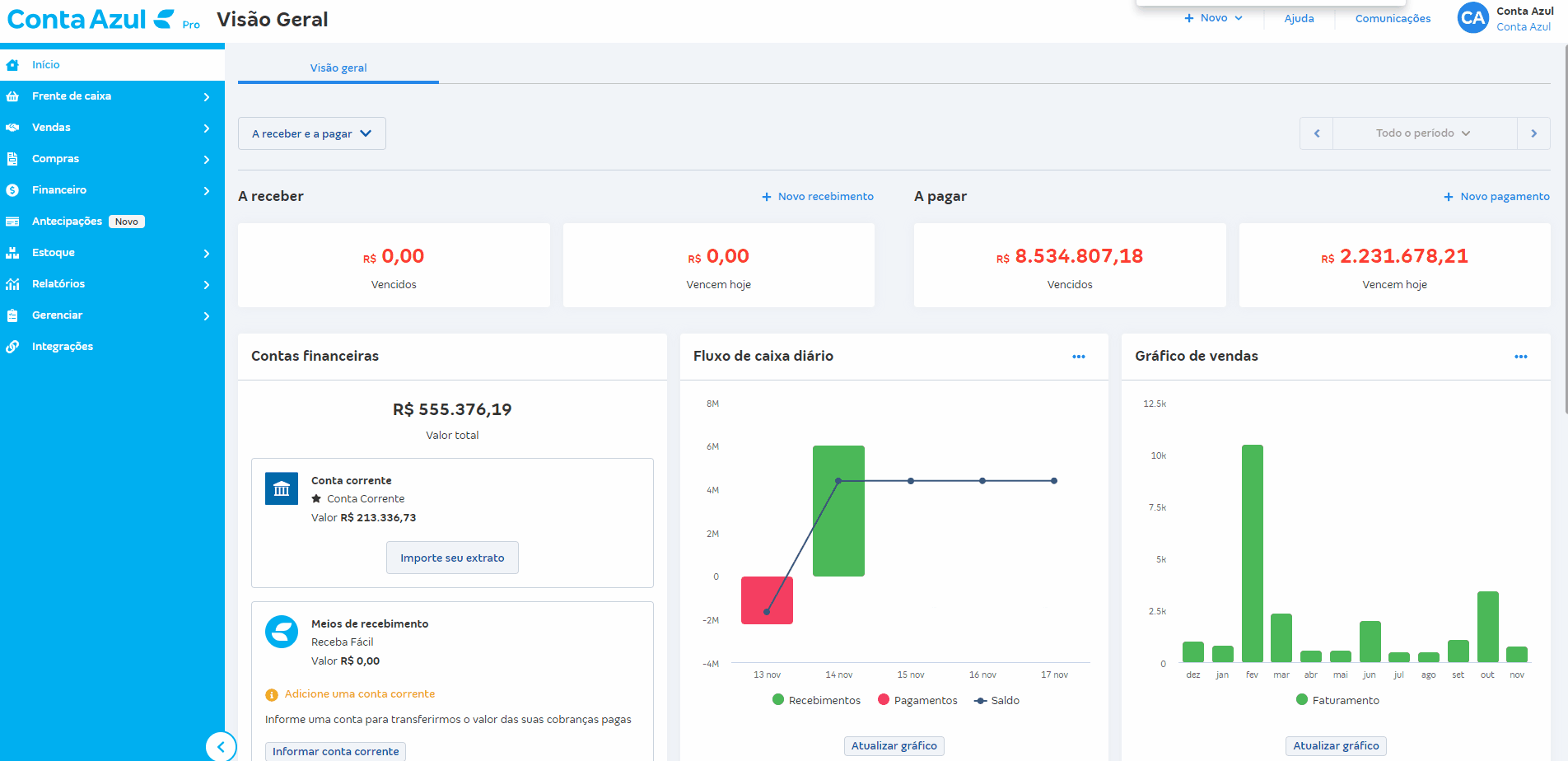This screenshot has height=761, width=1568.
Task: Click the Novo pagamento link
Action: point(1496,197)
